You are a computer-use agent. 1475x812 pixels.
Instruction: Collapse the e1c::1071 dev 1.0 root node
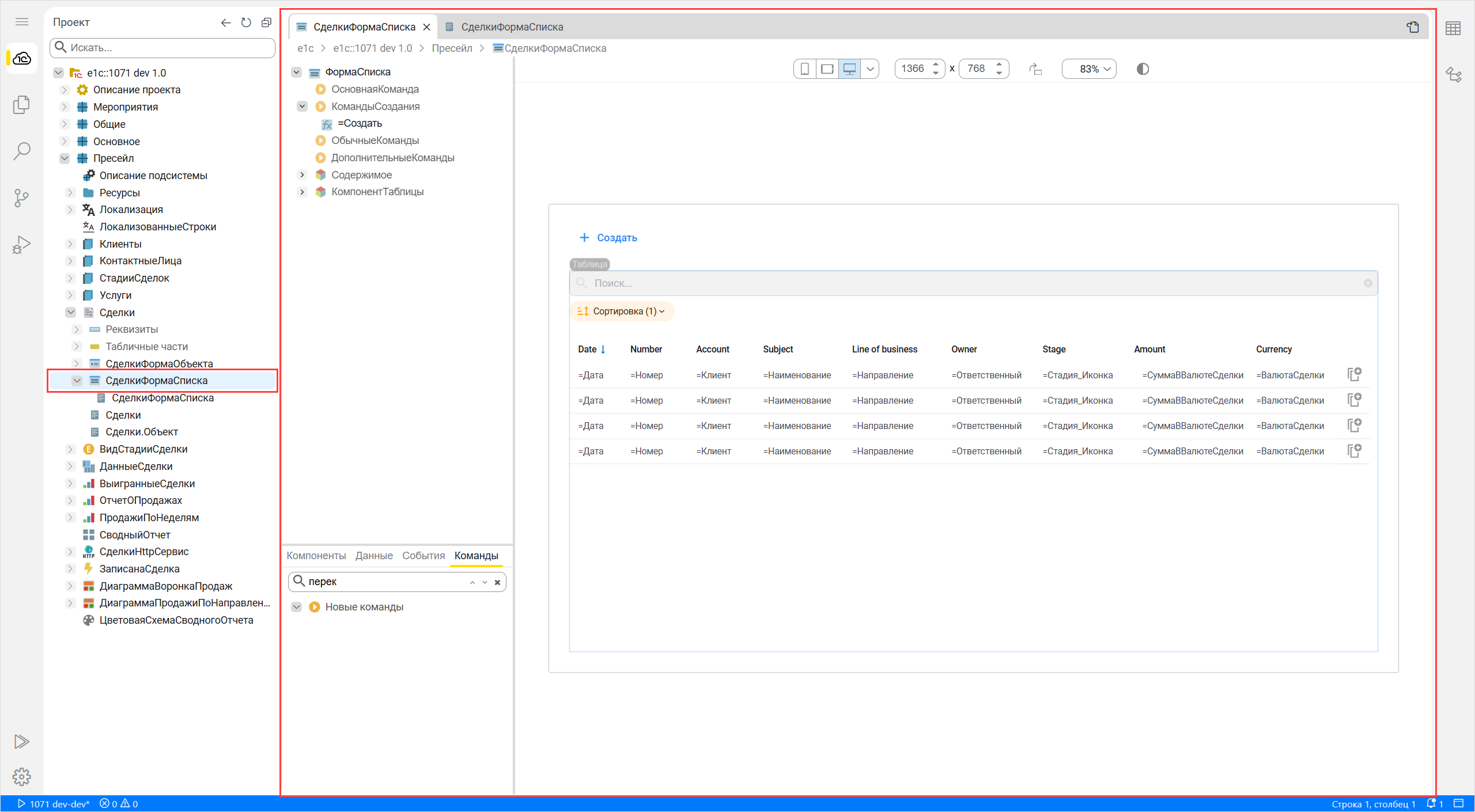point(58,73)
